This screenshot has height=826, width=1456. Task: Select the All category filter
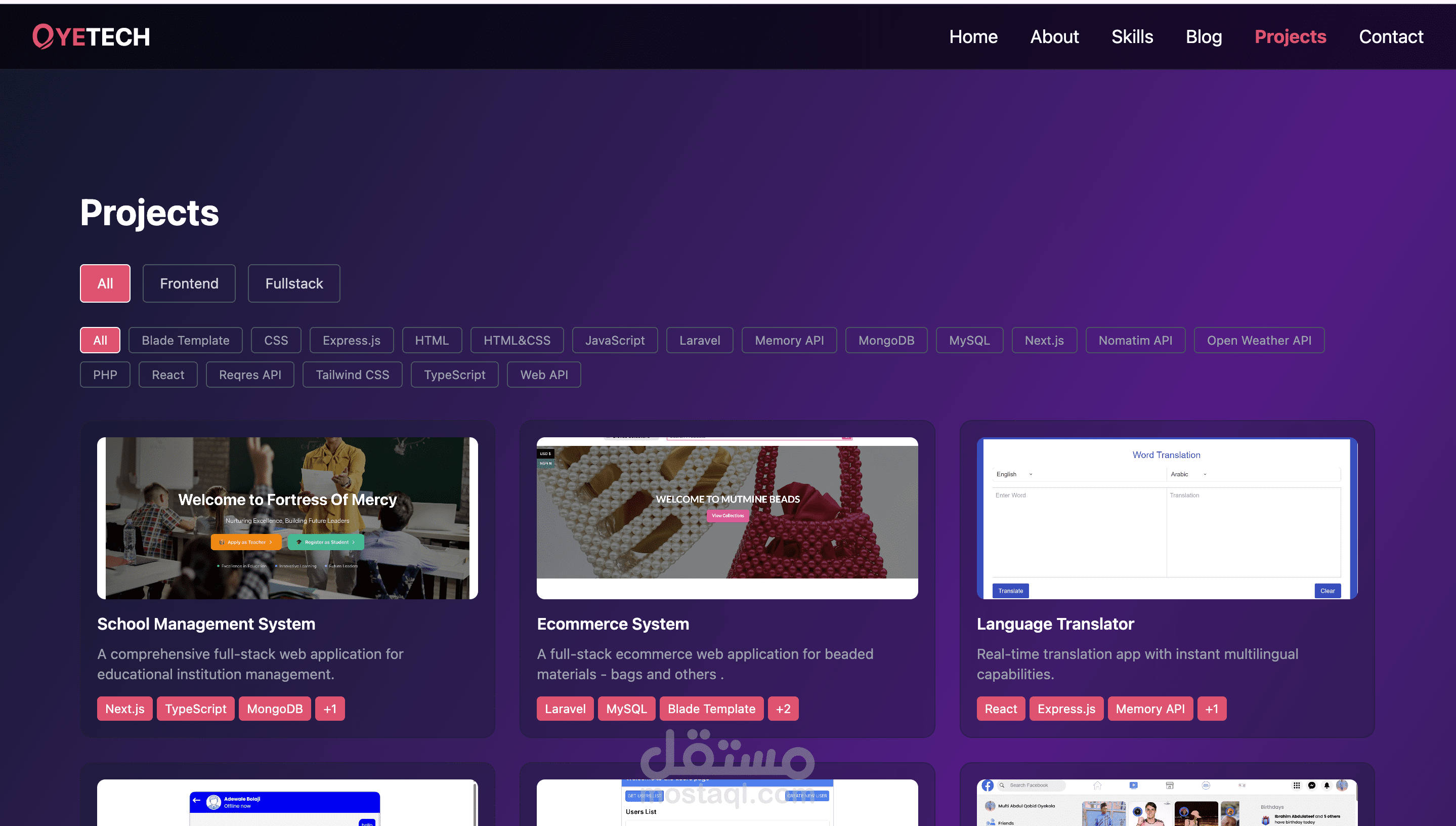tap(105, 283)
